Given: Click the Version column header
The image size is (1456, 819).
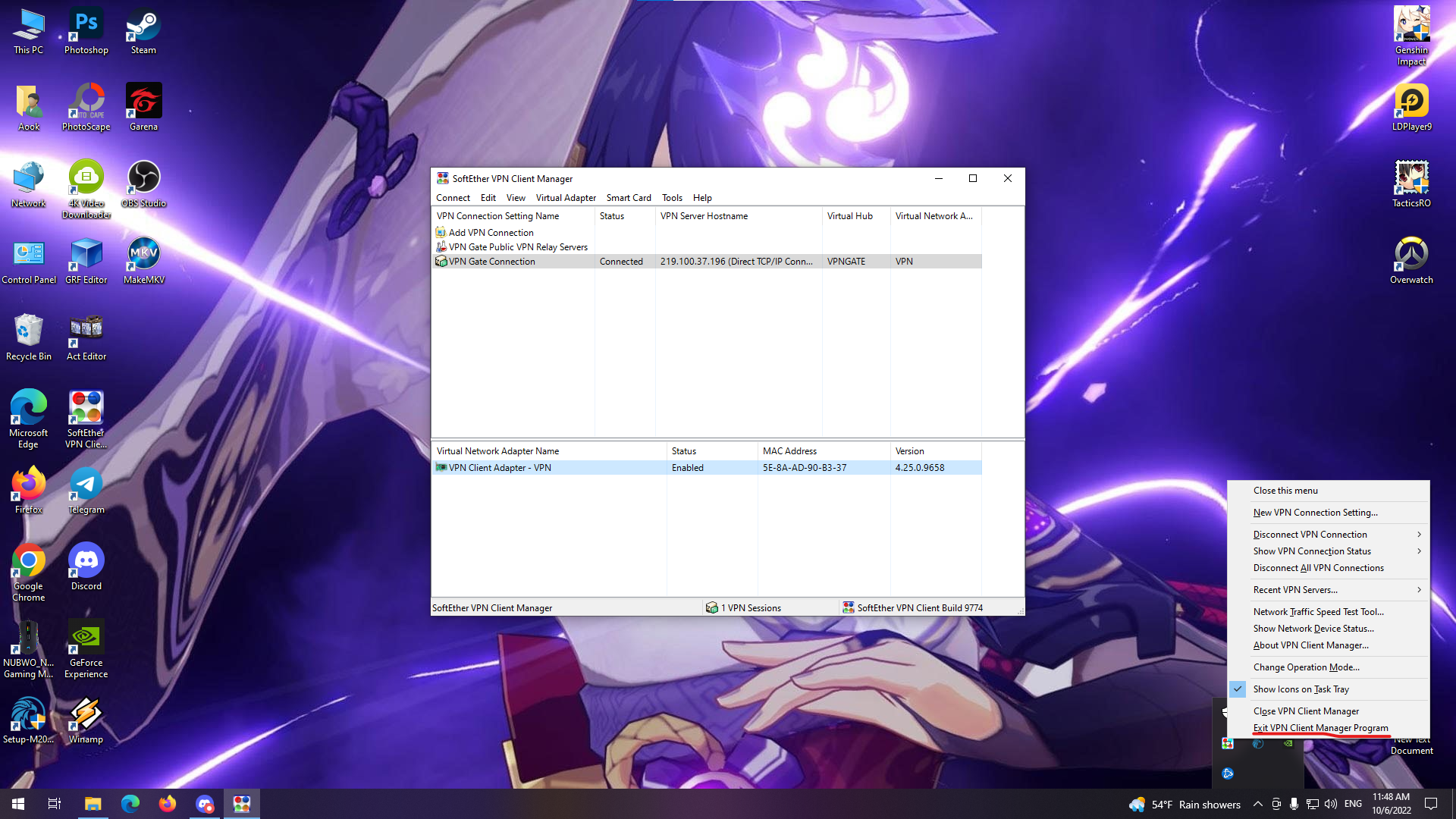Looking at the screenshot, I should [936, 451].
